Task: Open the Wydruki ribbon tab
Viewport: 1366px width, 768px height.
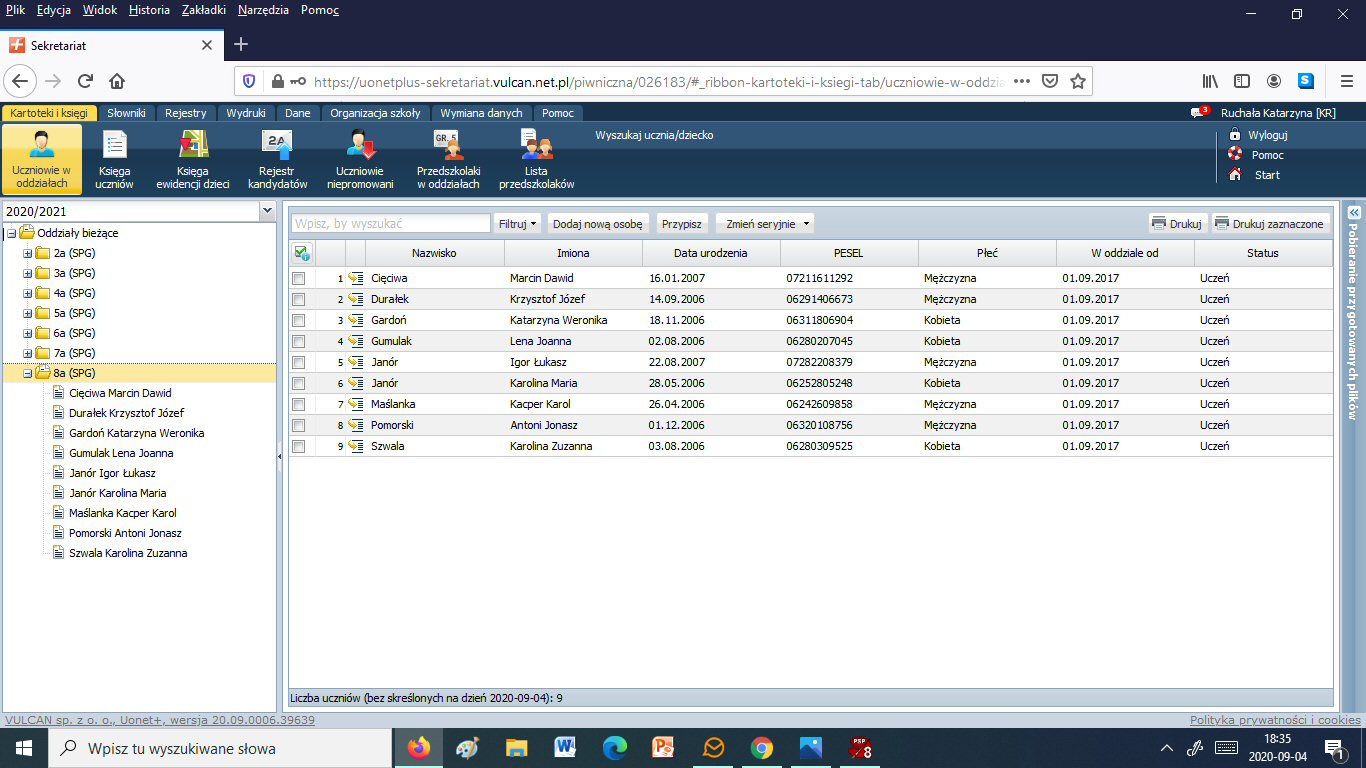Action: coord(245,113)
